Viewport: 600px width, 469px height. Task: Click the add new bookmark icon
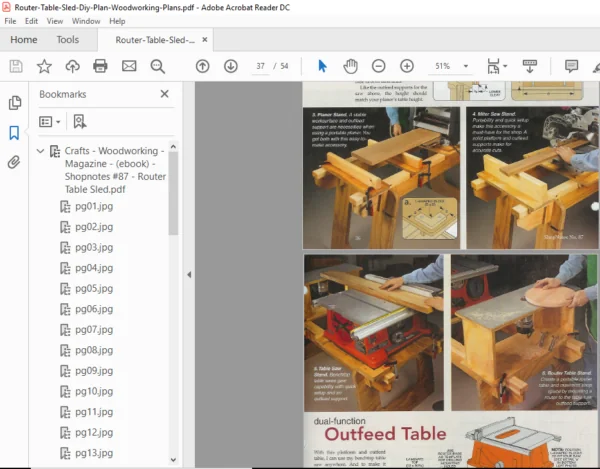pos(80,122)
